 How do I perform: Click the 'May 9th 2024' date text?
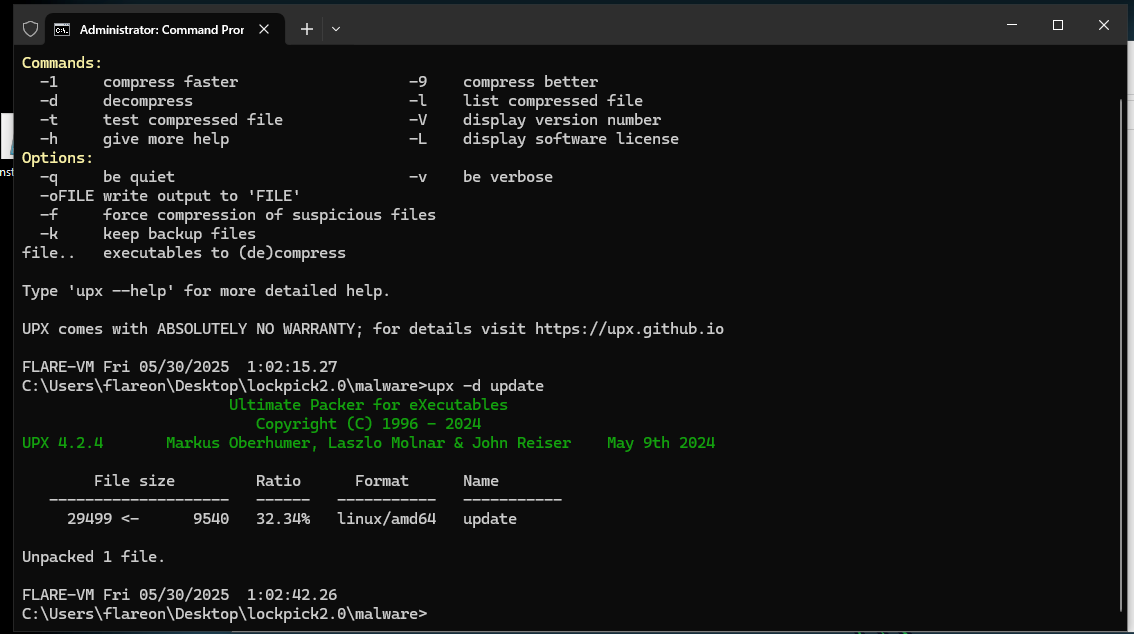point(661,443)
